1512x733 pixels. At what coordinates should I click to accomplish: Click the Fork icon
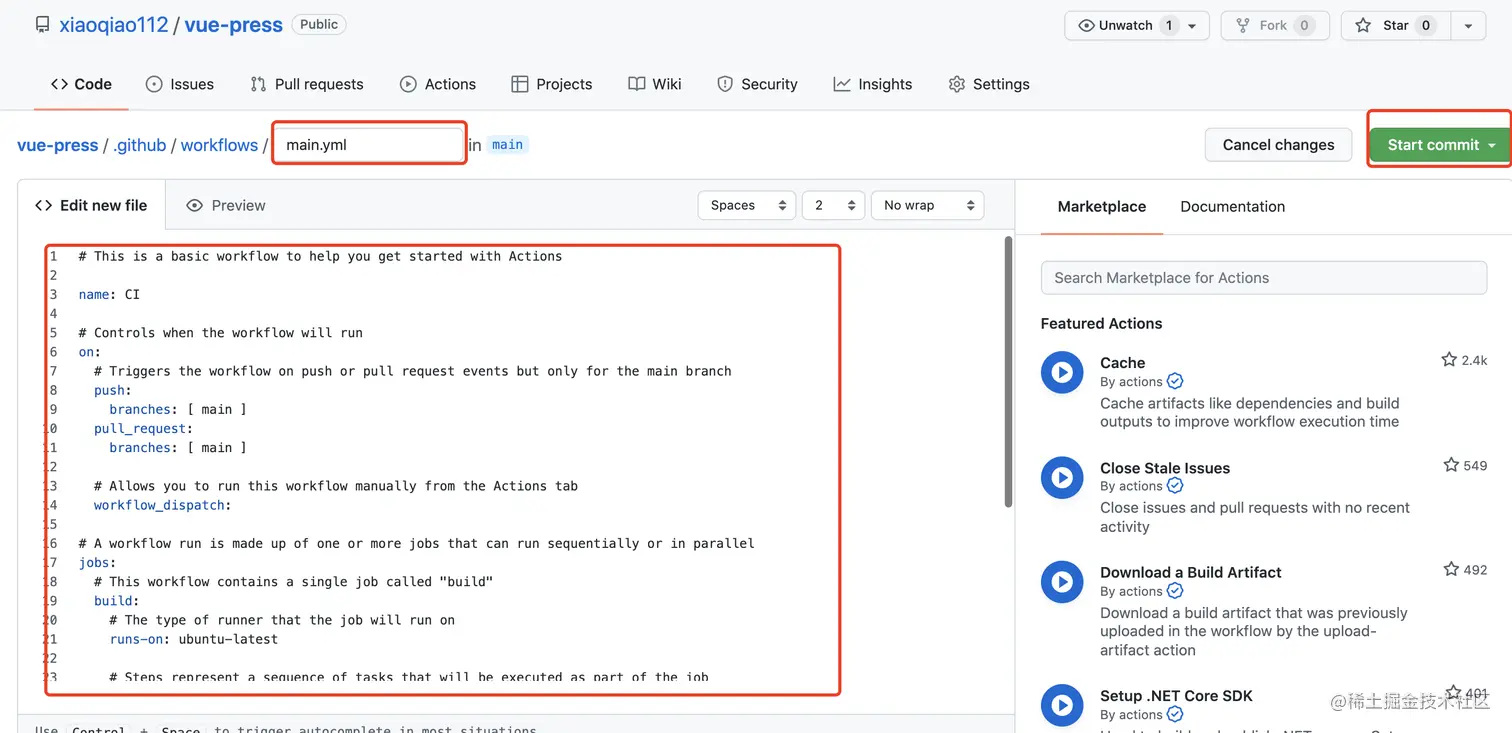point(1243,26)
